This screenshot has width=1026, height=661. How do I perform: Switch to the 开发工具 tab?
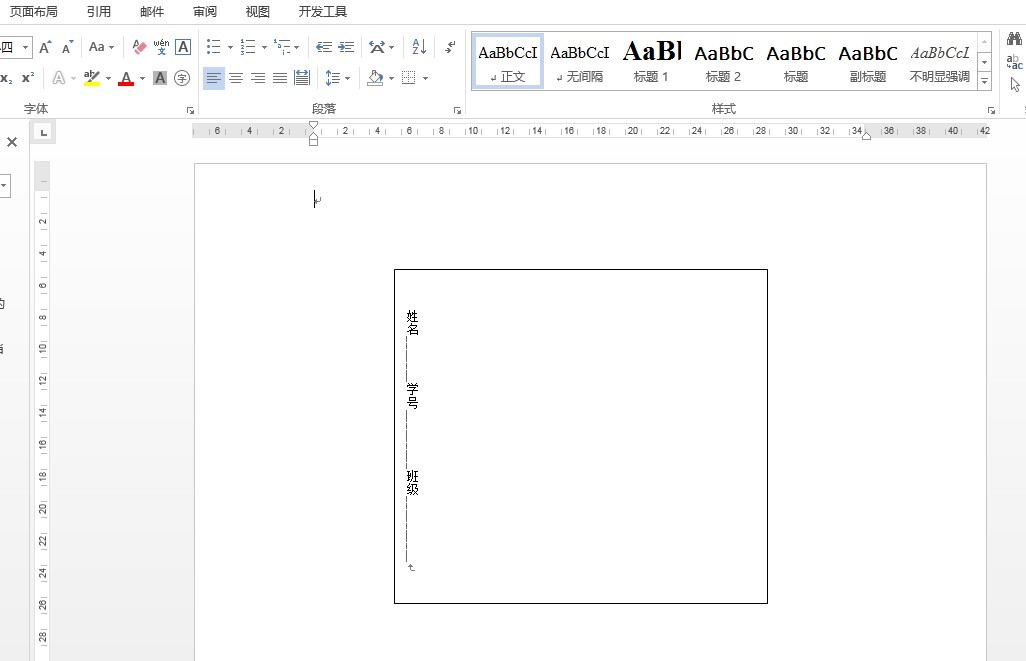pyautogui.click(x=323, y=12)
